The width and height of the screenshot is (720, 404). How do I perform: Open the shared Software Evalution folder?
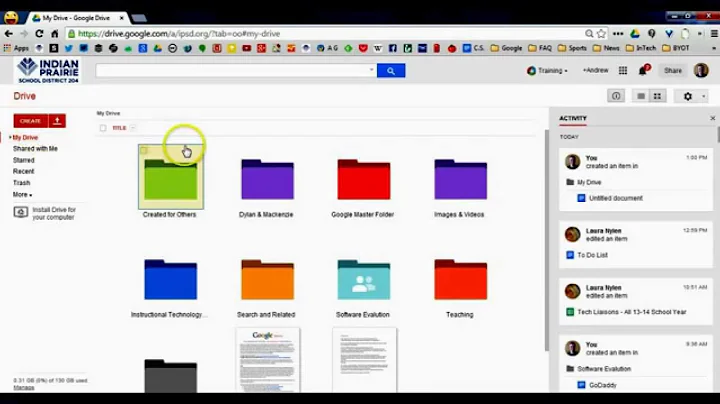[364, 280]
